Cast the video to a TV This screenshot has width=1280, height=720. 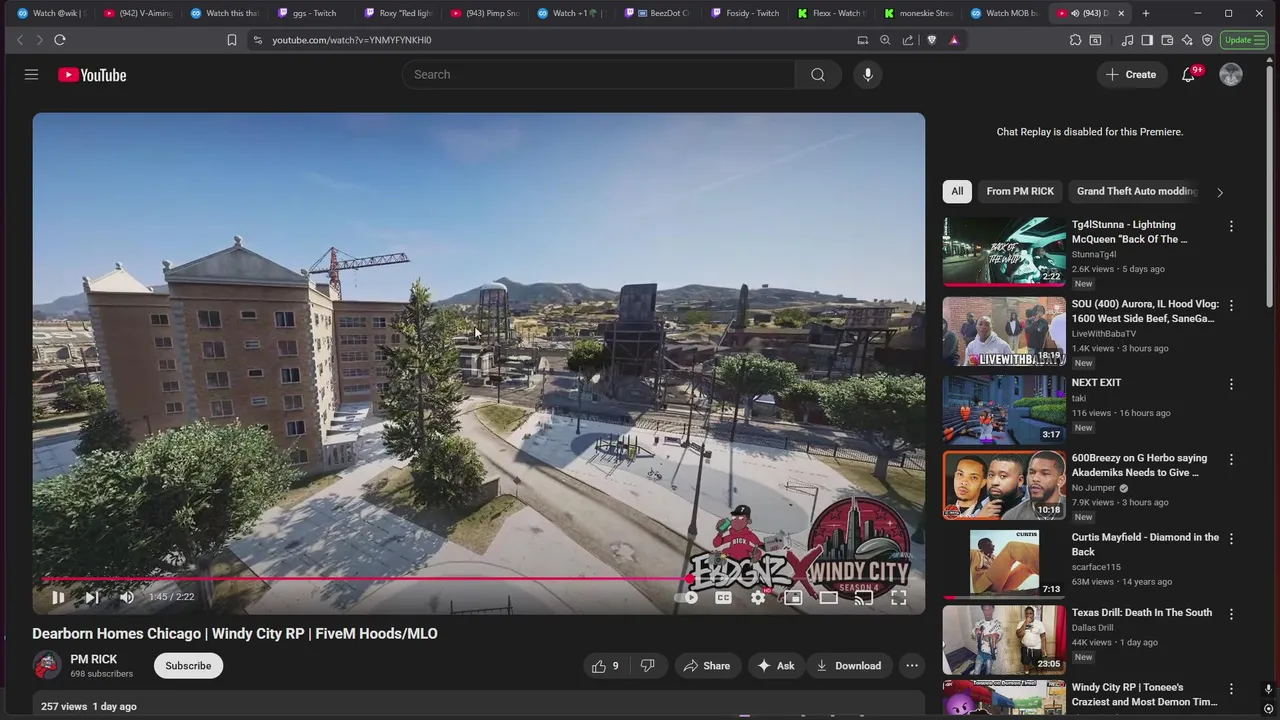coord(864,597)
